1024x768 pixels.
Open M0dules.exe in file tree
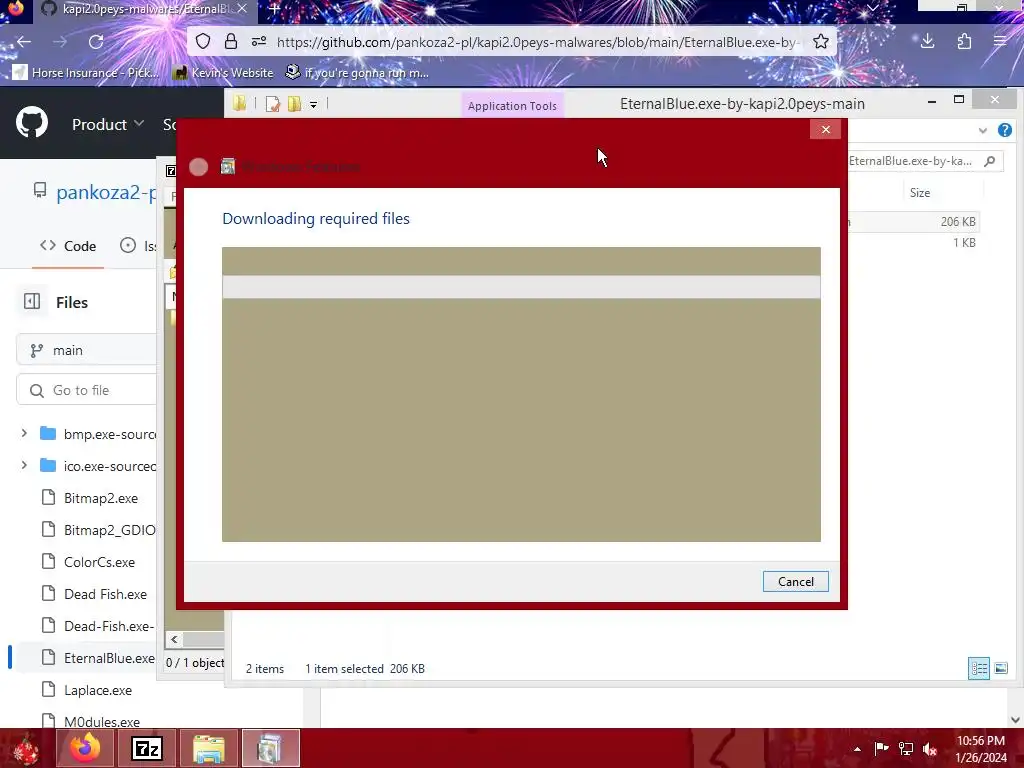coord(91,722)
